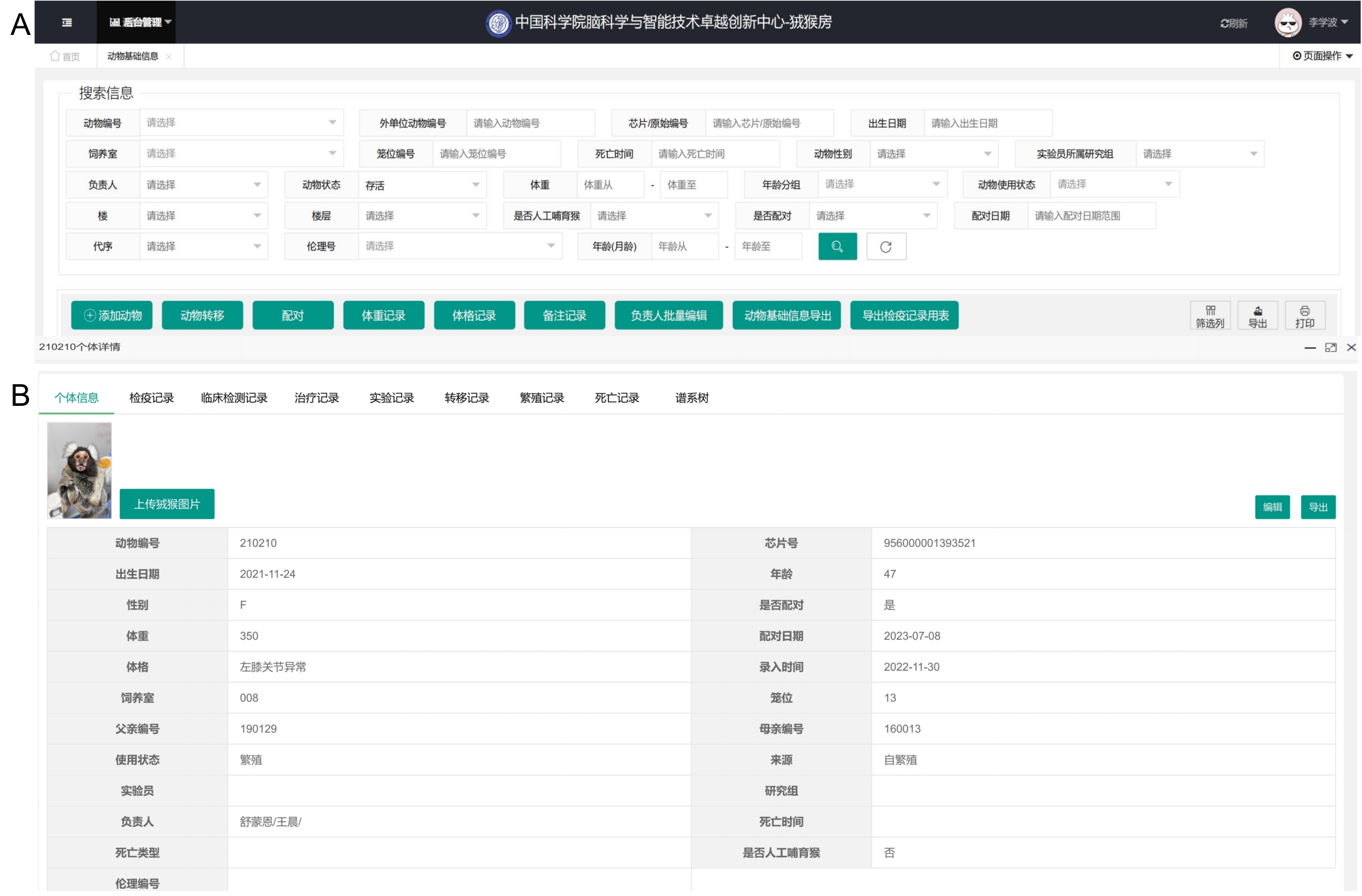Screen dimensions: 1362x896
Task: Go to the 首页 home icon tab
Action: pyautogui.click(x=65, y=57)
